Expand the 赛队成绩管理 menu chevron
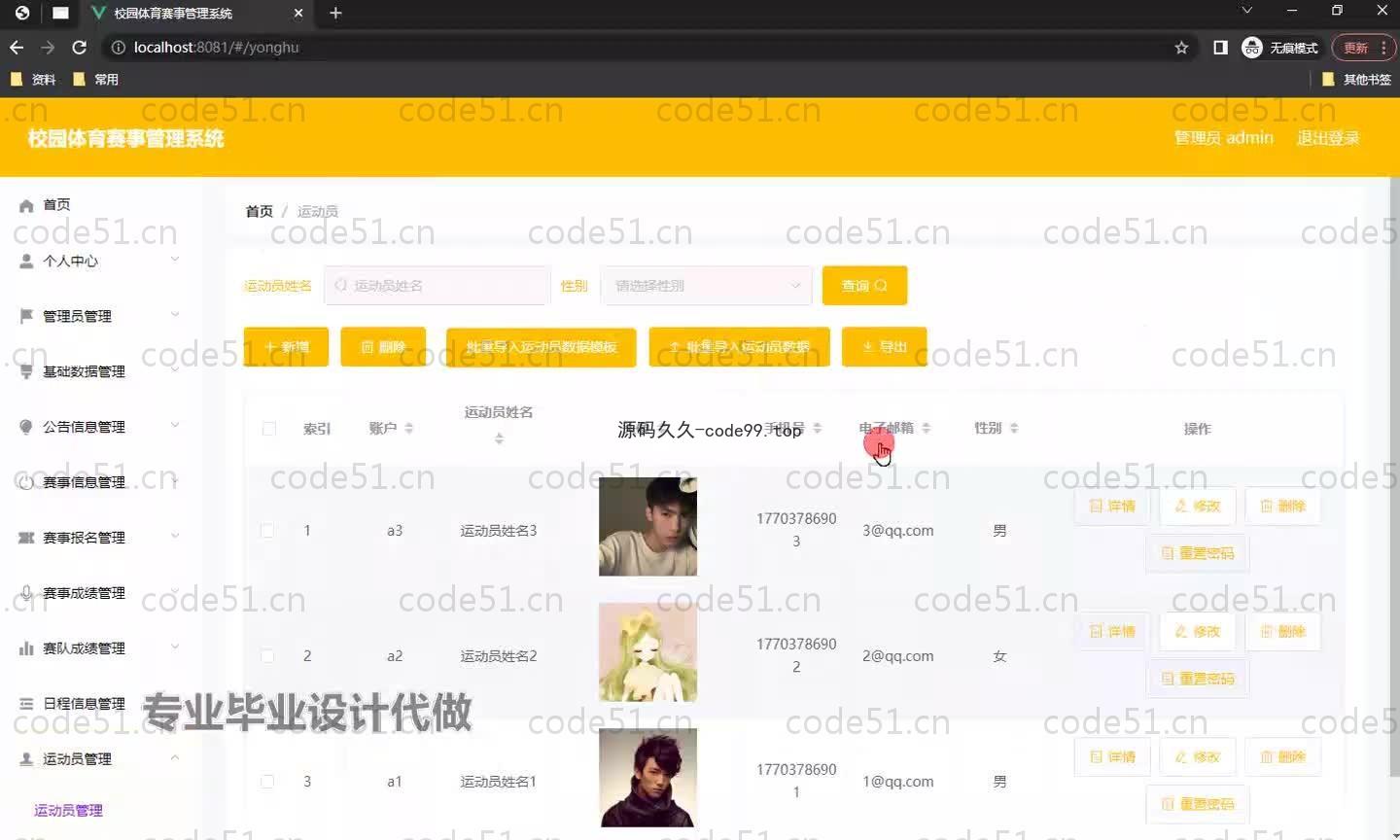 pyautogui.click(x=175, y=647)
